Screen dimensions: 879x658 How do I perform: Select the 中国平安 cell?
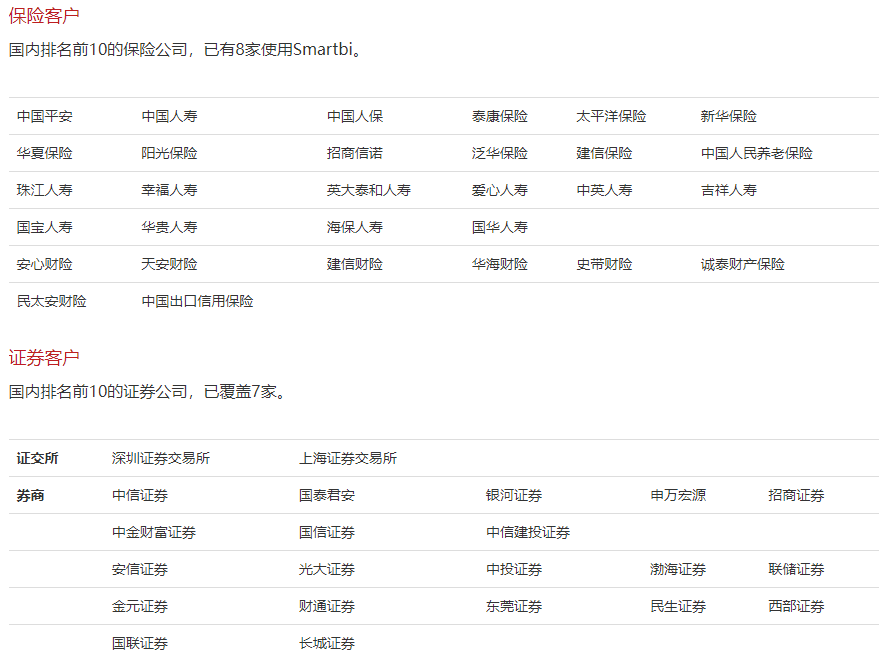point(45,116)
